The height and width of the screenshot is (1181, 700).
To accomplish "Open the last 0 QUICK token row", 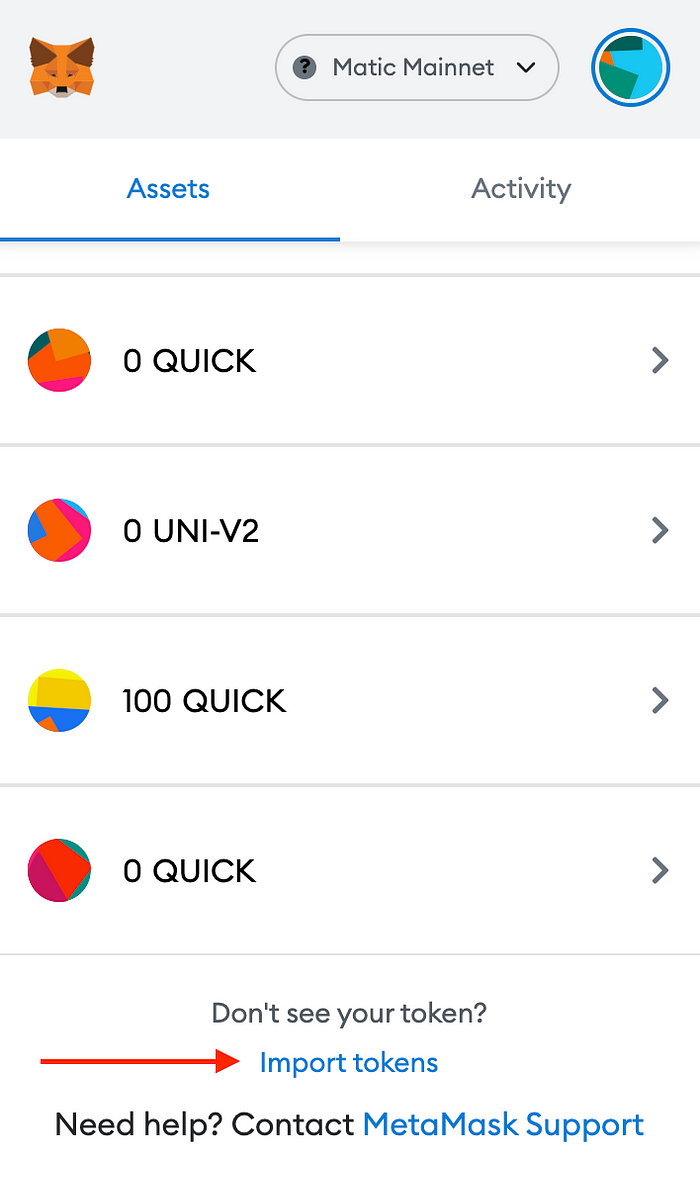I will pyautogui.click(x=350, y=870).
